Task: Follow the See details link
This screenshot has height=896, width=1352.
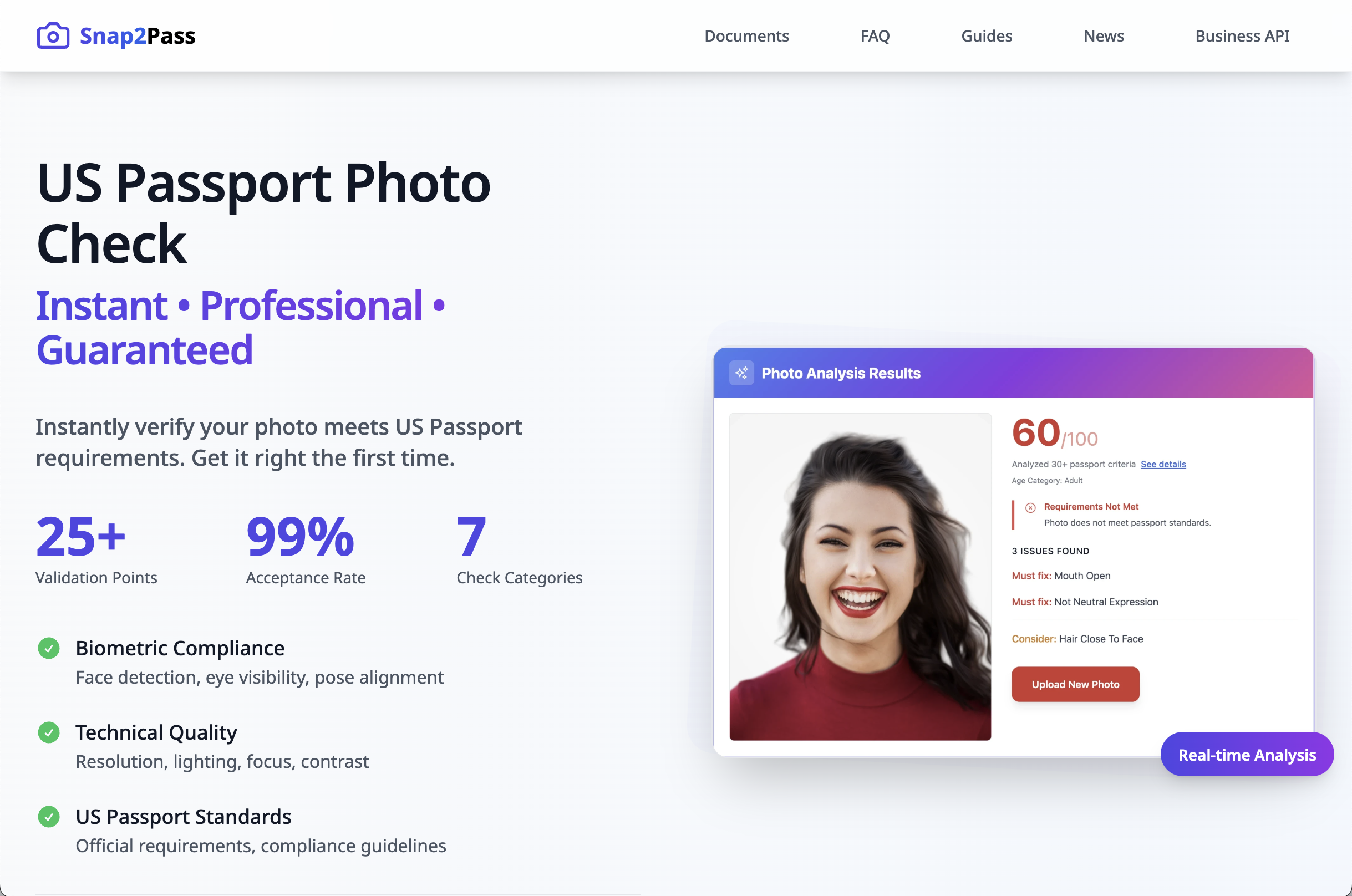Action: point(1163,464)
